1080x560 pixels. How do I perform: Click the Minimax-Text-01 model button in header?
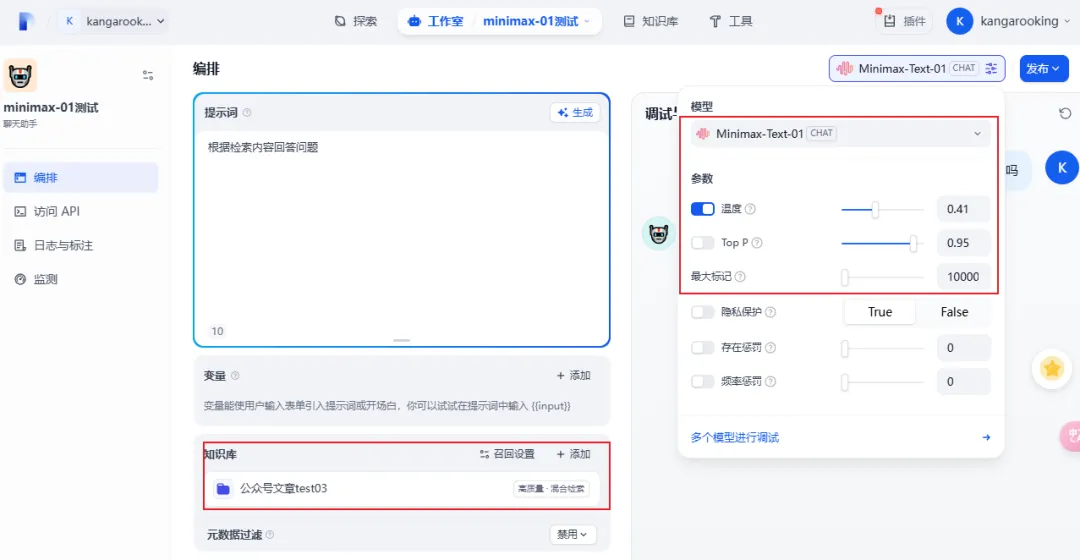(917, 68)
